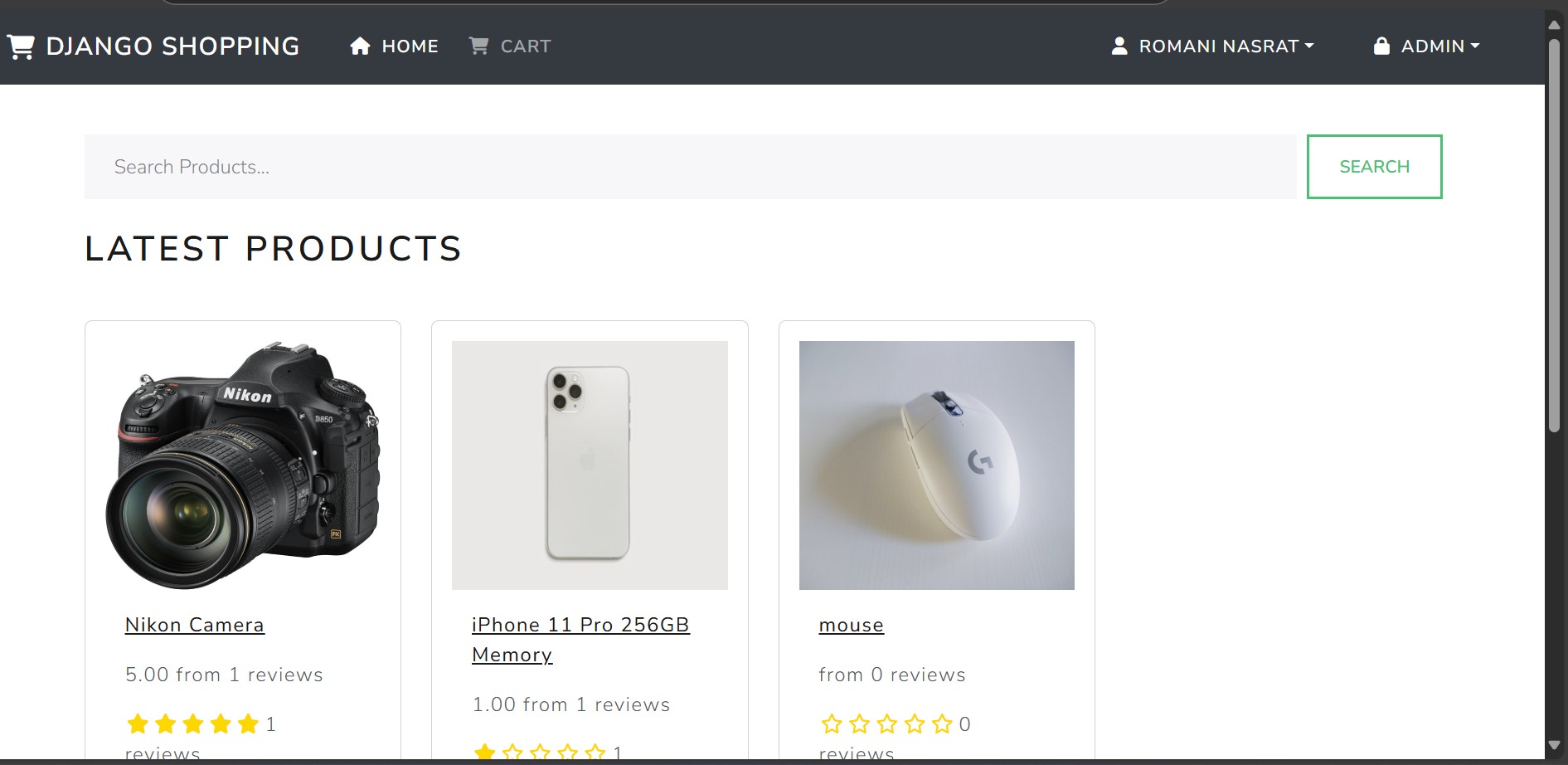This screenshot has width=1568, height=765.
Task: Open the Nikon Camera product link
Action: (194, 625)
